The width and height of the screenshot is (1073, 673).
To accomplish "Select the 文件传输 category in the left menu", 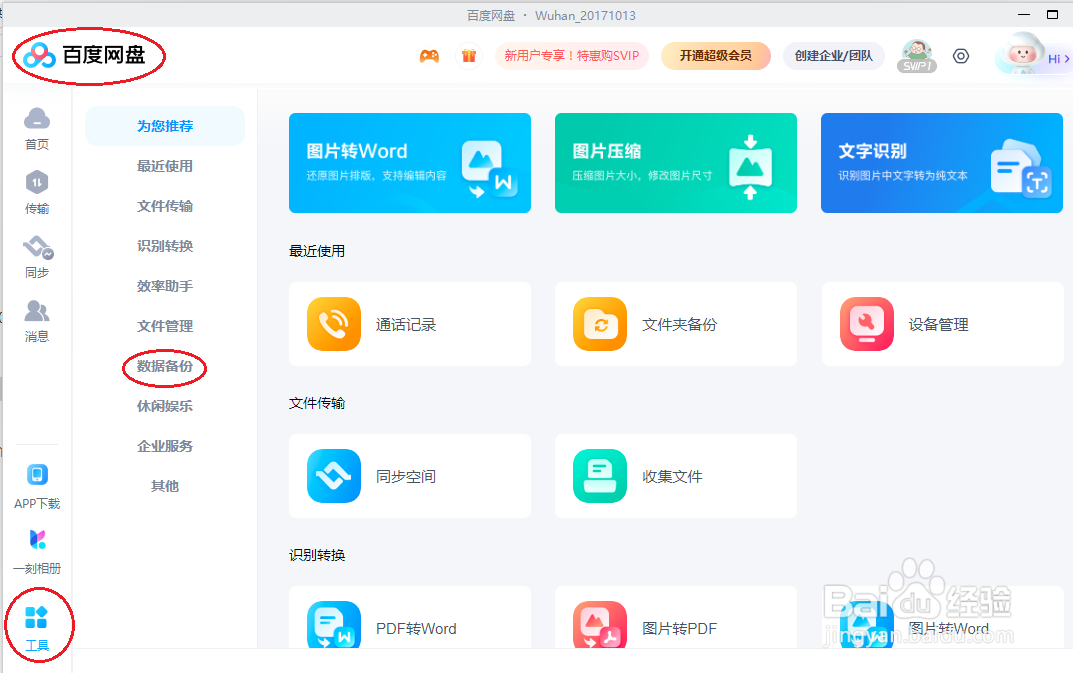I will click(x=165, y=206).
